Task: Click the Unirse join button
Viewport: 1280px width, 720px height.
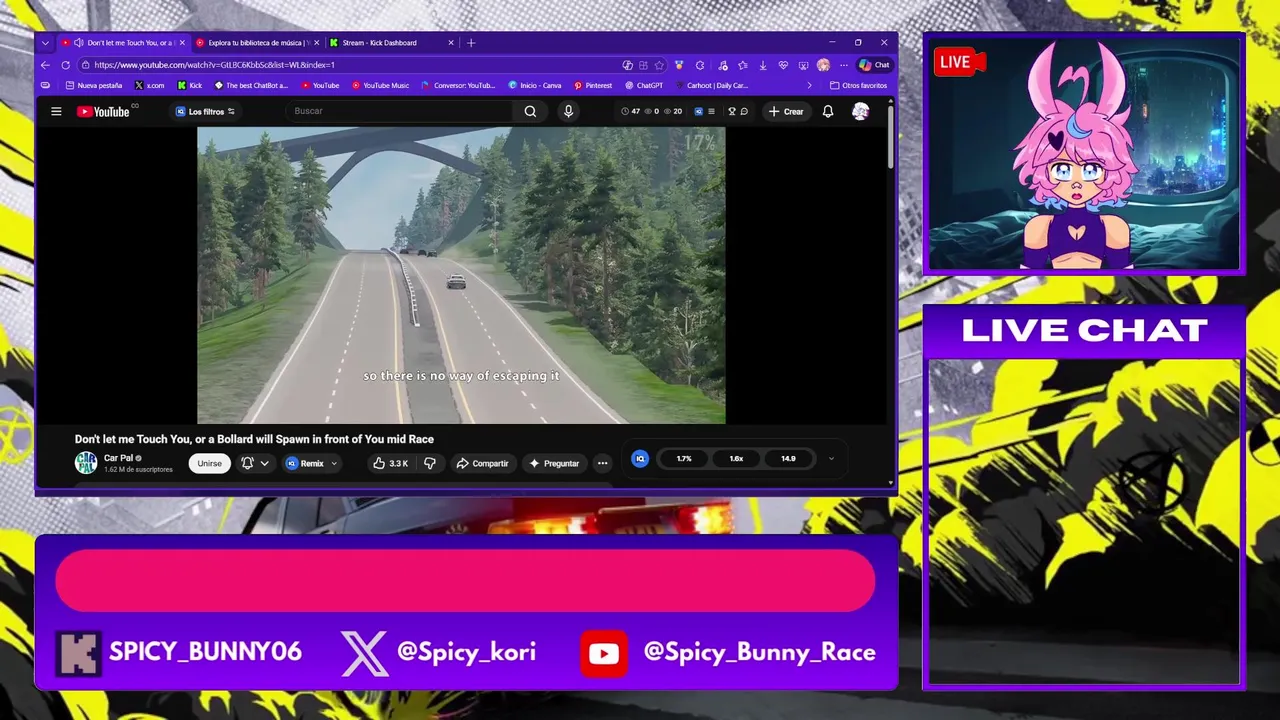Action: click(x=209, y=463)
